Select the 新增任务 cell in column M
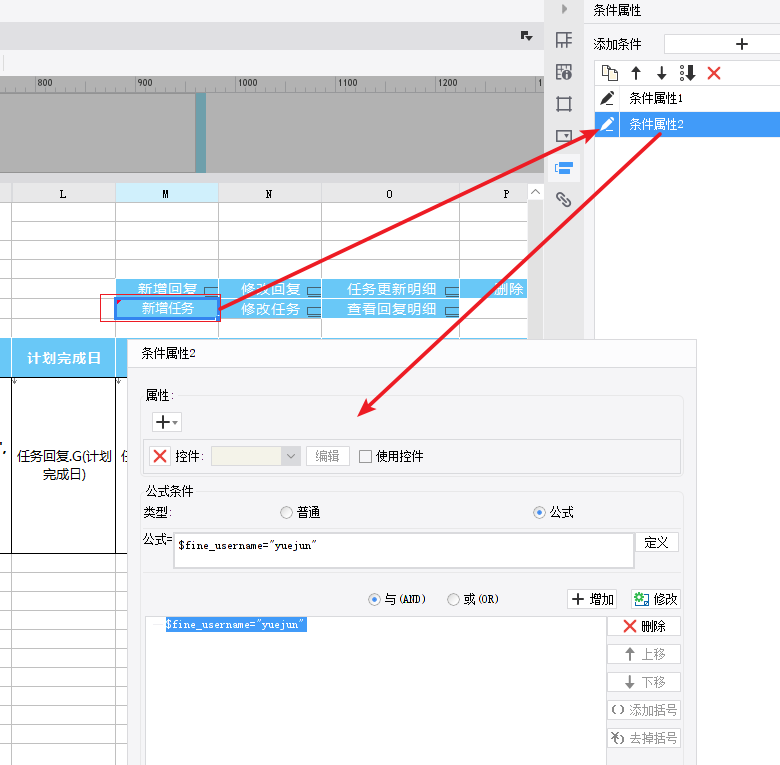Image resolution: width=780 pixels, height=765 pixels. 167,308
